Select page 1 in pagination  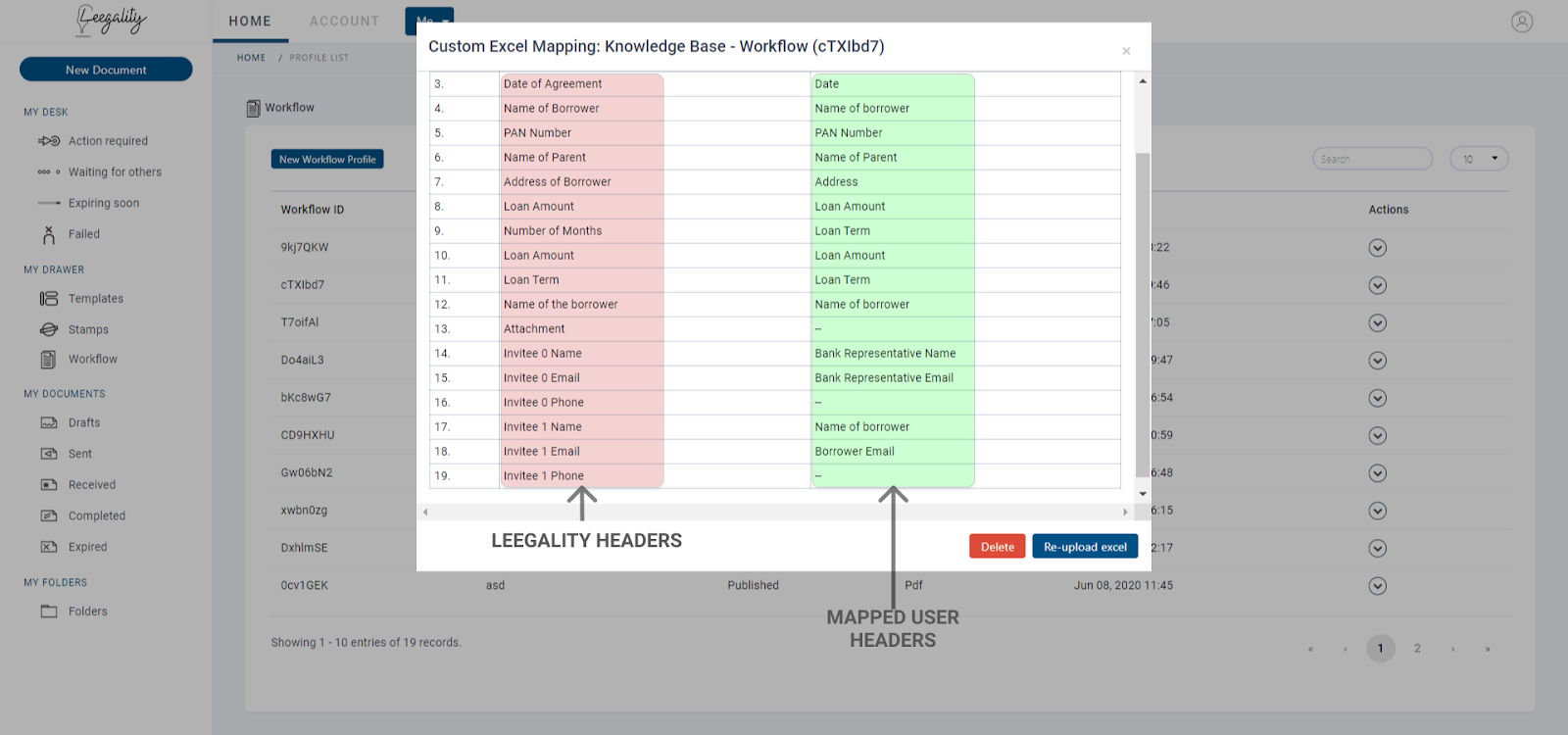pyautogui.click(x=1381, y=649)
